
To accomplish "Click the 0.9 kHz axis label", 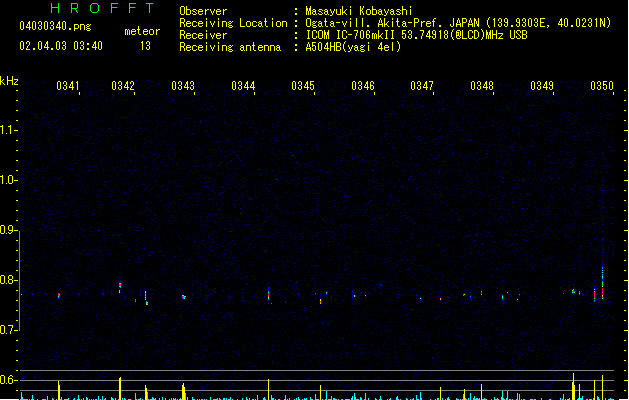I will (8, 230).
